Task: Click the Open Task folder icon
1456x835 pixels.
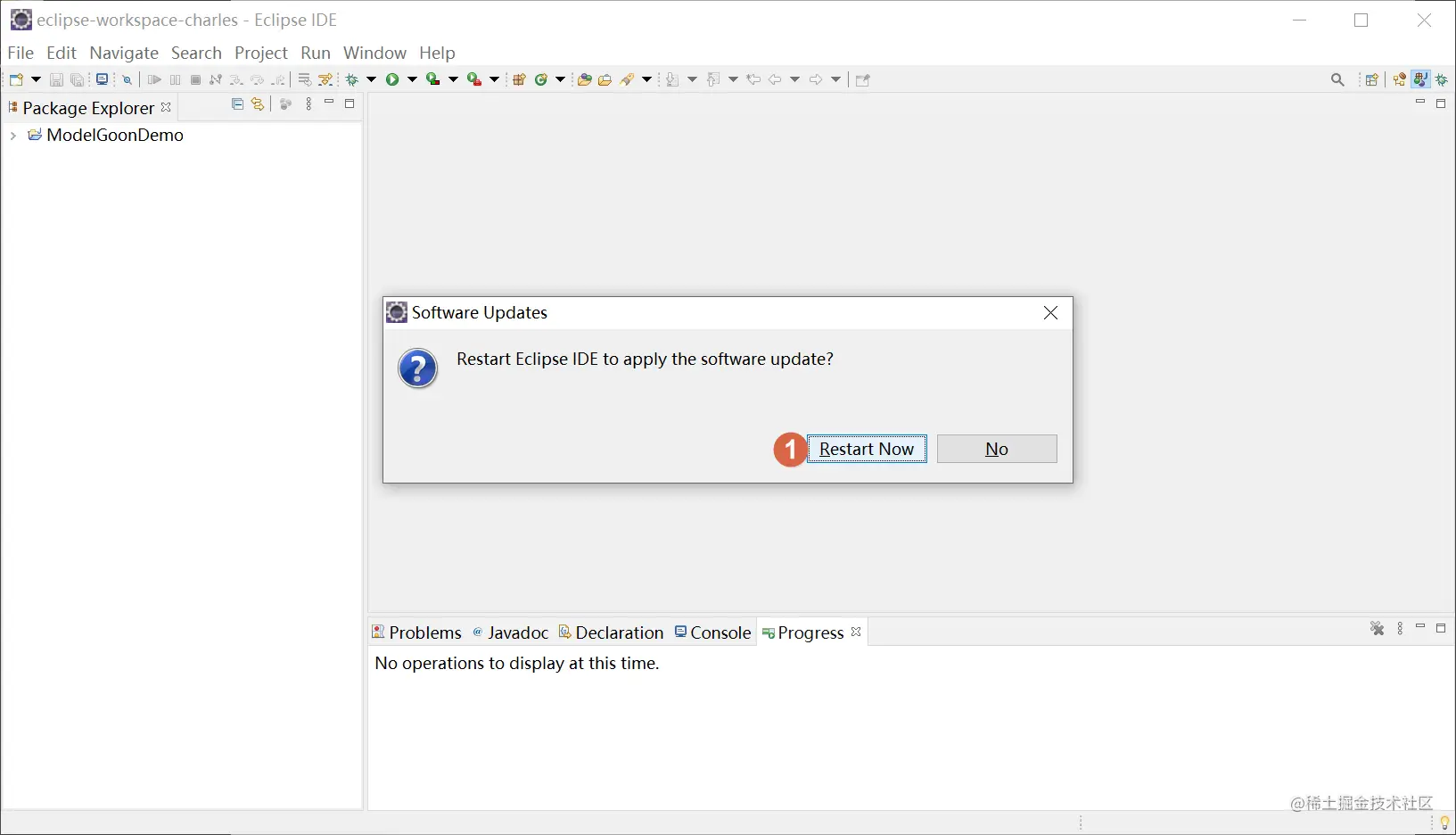Action: [x=605, y=79]
